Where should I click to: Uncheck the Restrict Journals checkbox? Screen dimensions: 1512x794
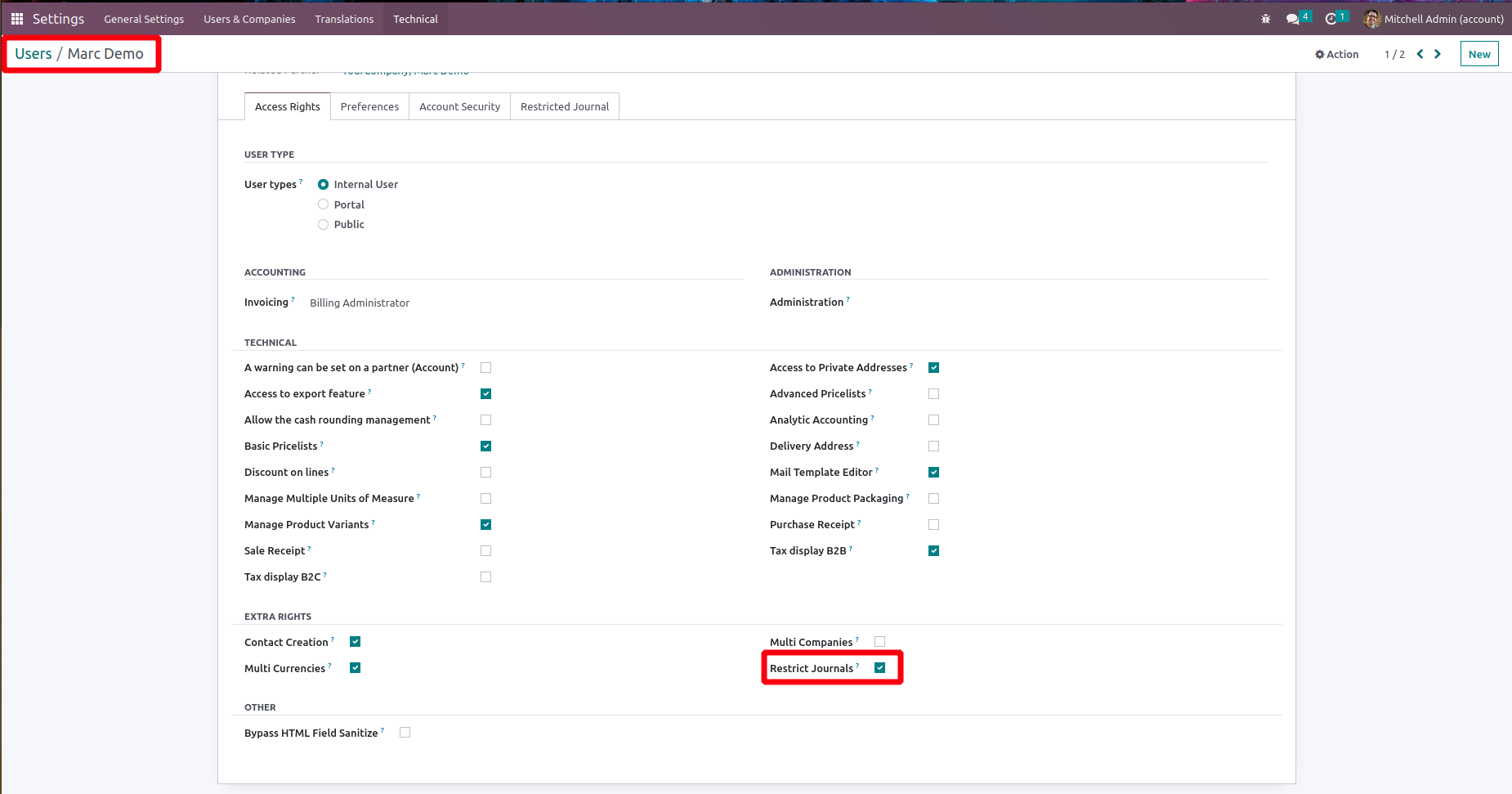879,668
